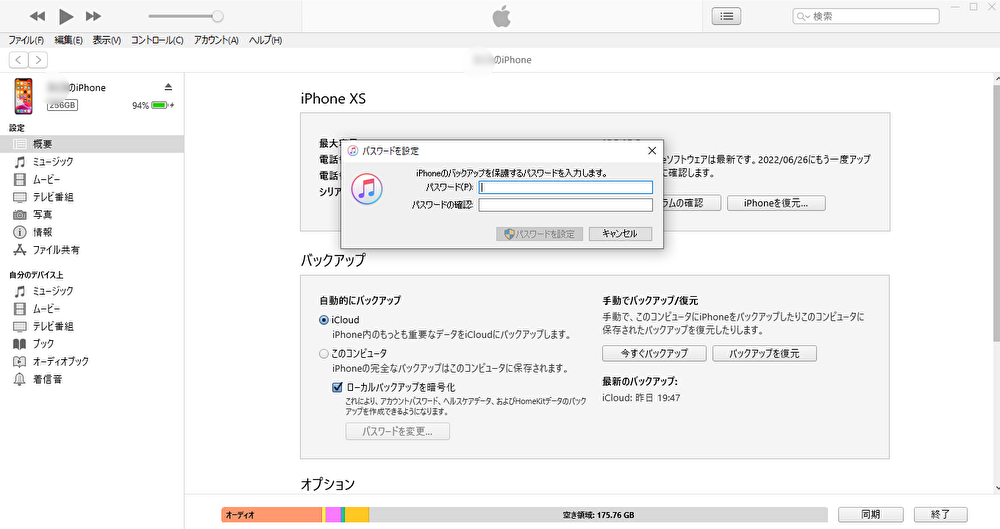Select the iCloud backup radio button

pos(324,320)
